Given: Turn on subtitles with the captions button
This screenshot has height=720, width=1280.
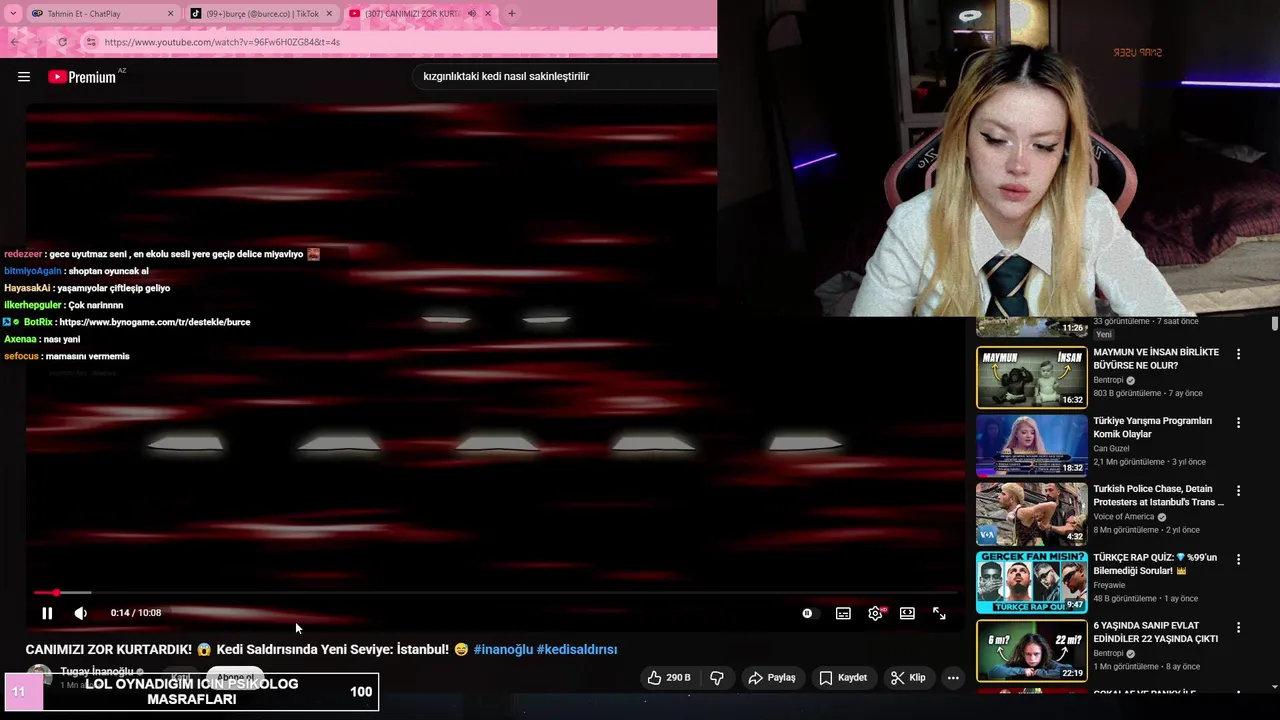Looking at the screenshot, I should pyautogui.click(x=843, y=613).
